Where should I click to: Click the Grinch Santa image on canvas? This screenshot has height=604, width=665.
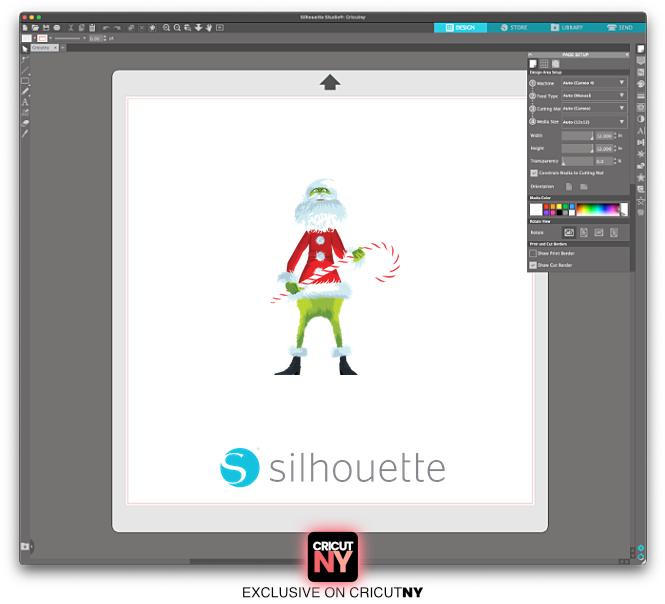click(334, 277)
